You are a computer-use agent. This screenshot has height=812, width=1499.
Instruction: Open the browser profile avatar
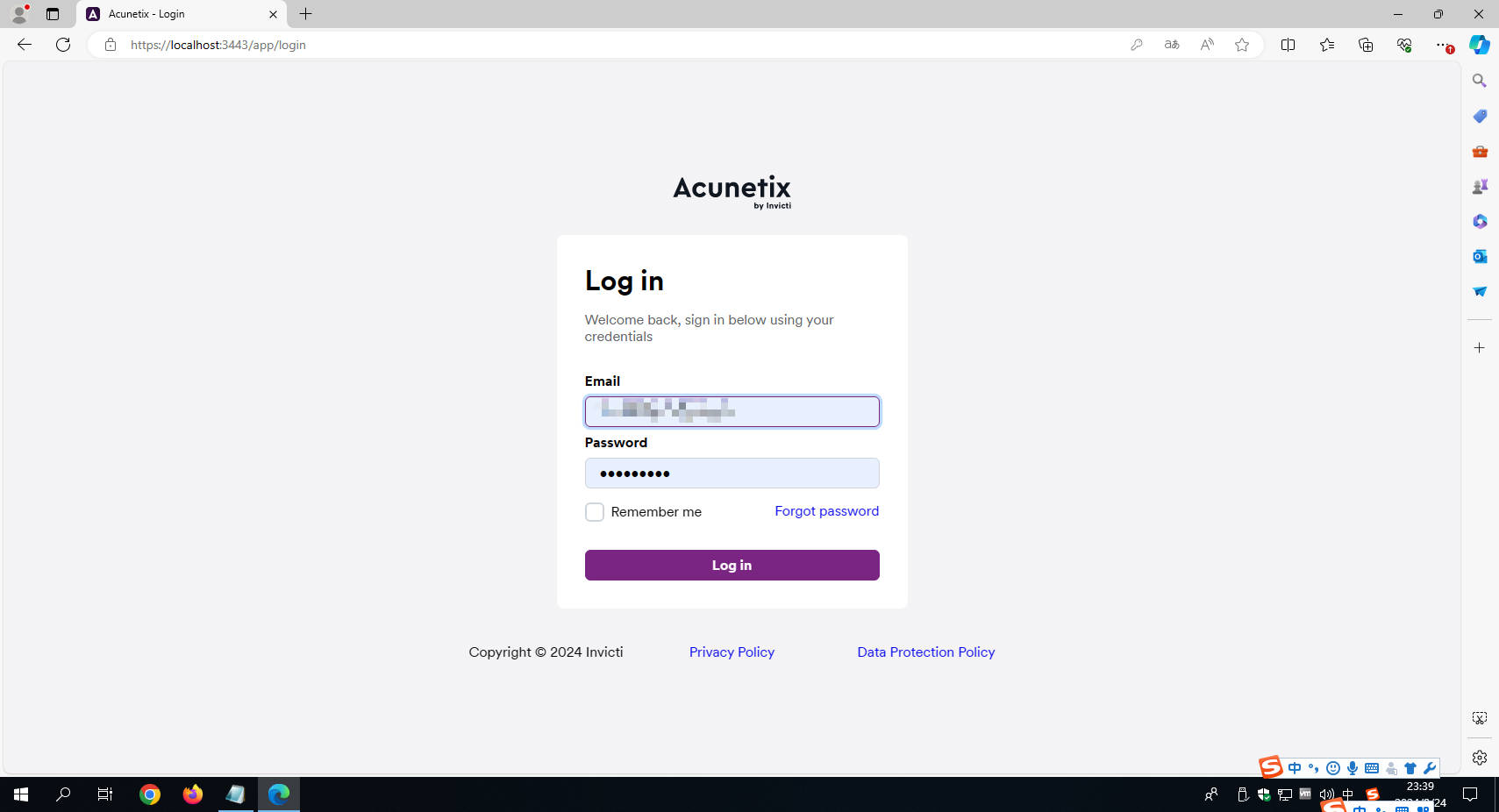click(x=19, y=14)
